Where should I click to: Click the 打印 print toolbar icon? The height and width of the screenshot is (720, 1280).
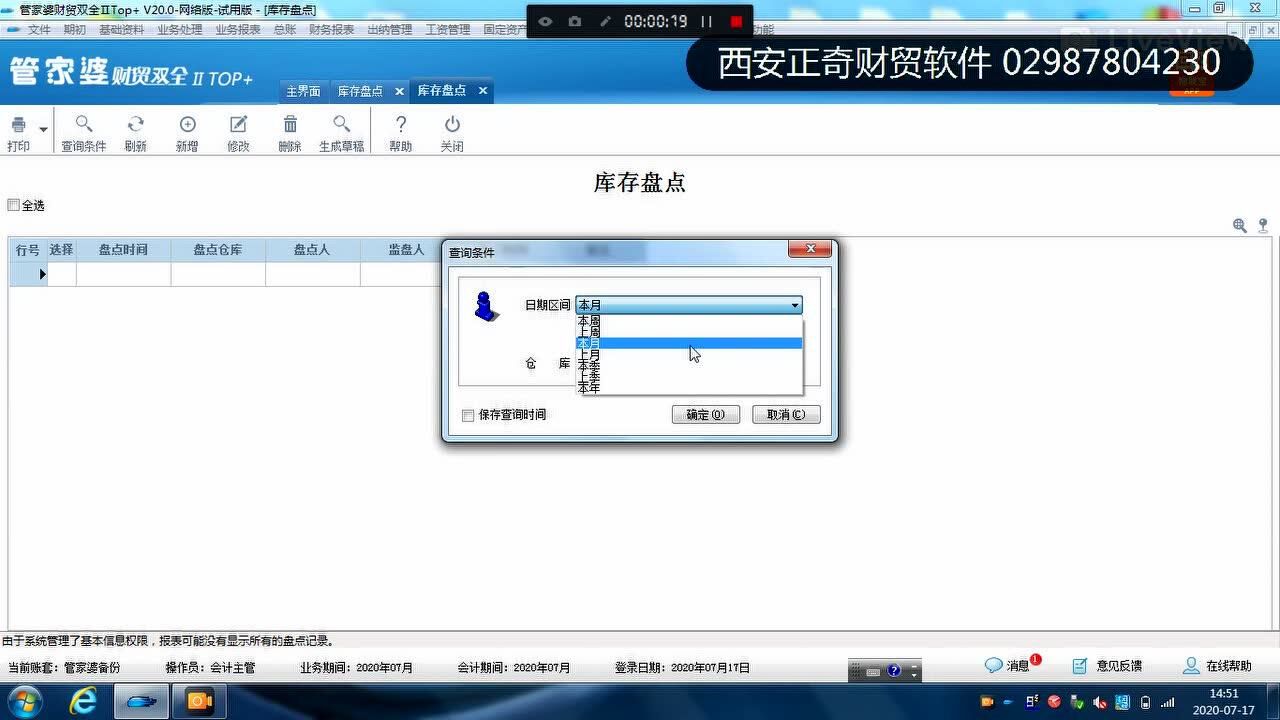click(18, 126)
